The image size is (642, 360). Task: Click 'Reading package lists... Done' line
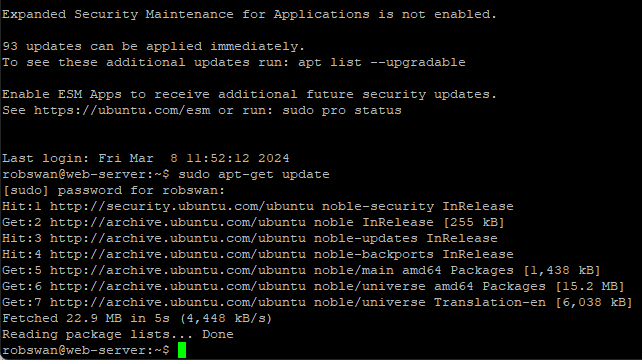tap(118, 334)
